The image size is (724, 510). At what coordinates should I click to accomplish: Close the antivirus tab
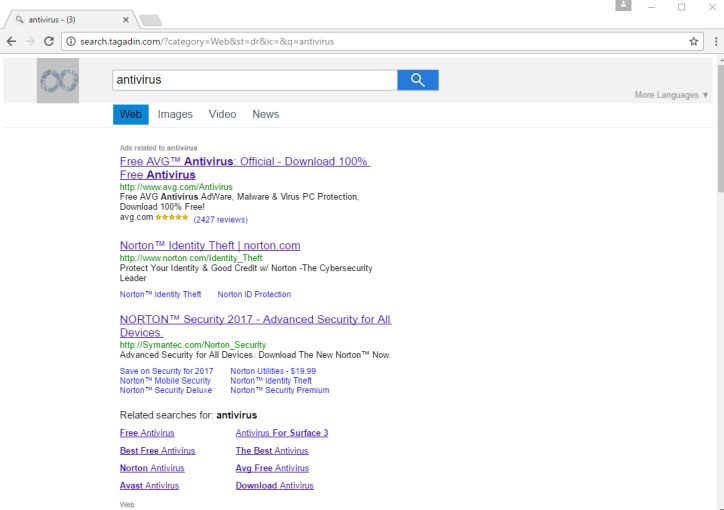point(126,20)
